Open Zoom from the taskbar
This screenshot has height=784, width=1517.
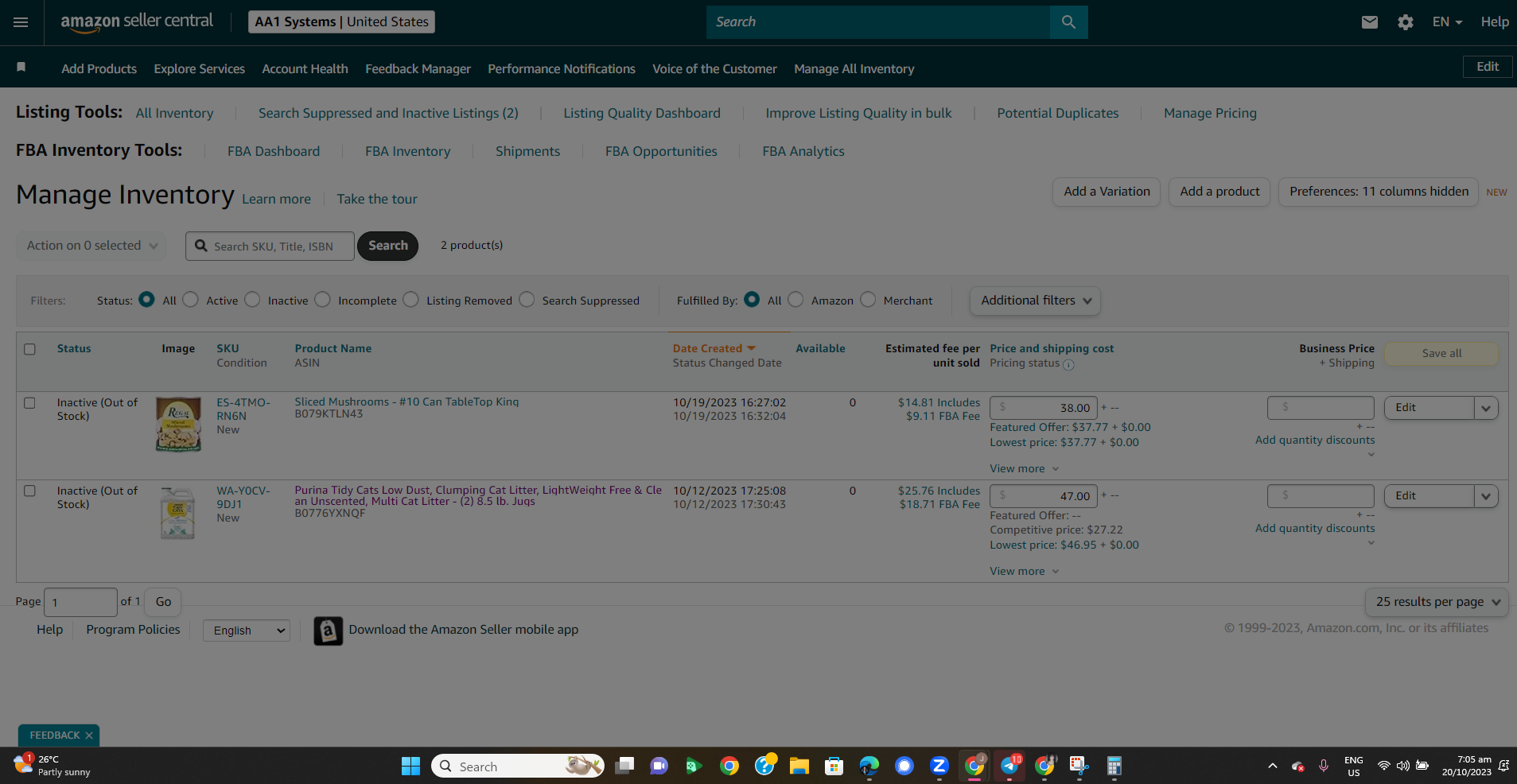939,766
